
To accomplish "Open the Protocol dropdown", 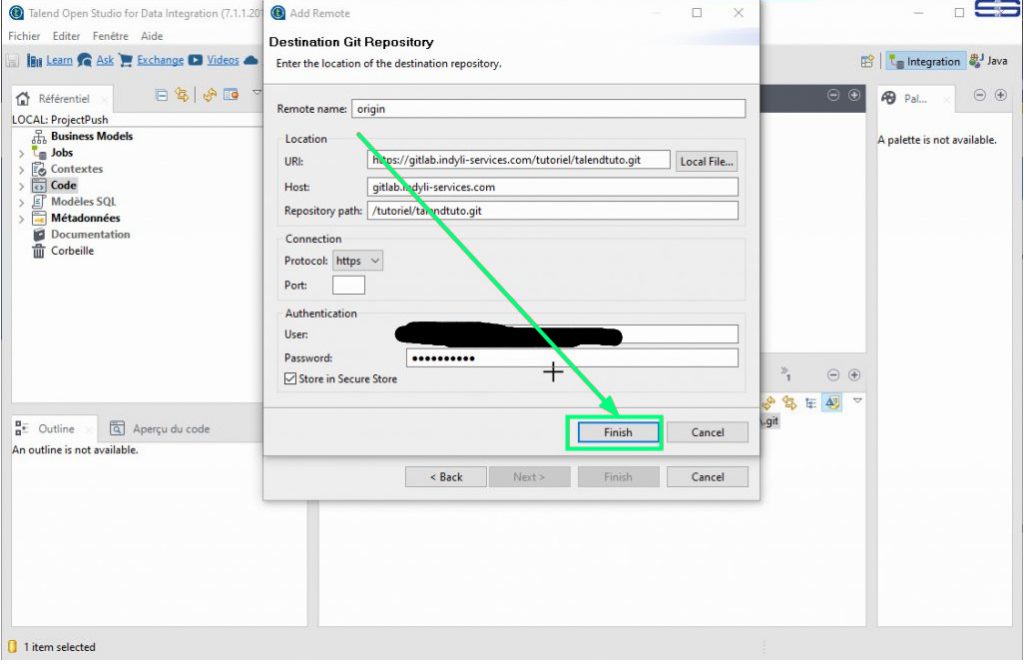I will click(x=357, y=261).
